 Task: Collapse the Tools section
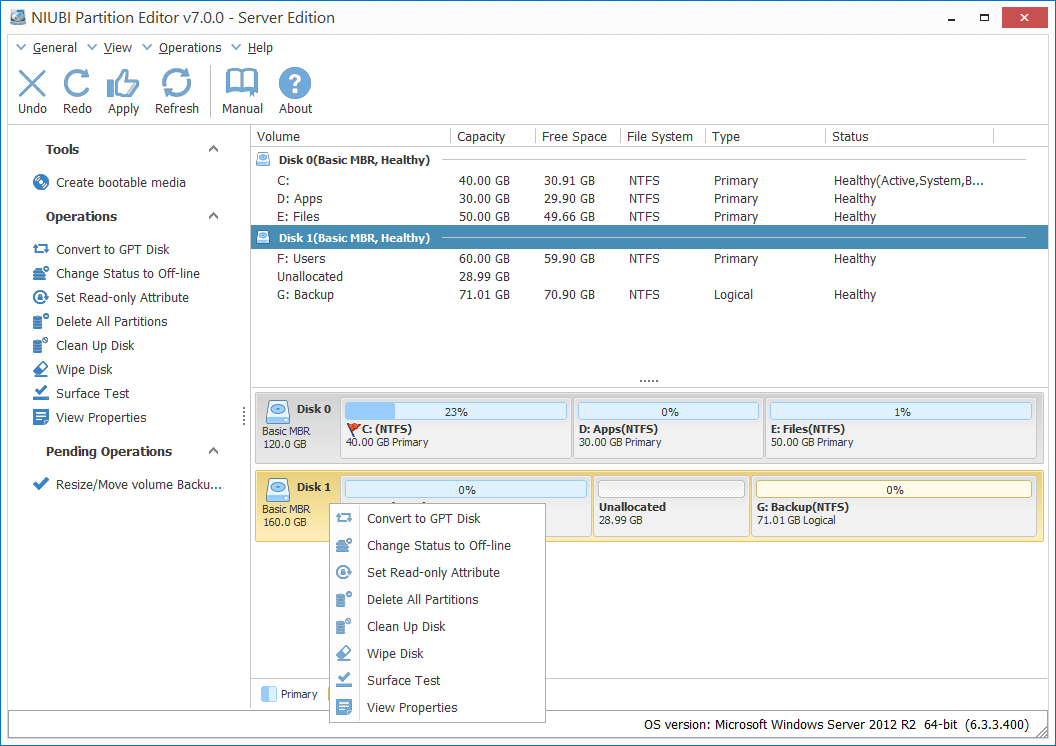click(213, 149)
